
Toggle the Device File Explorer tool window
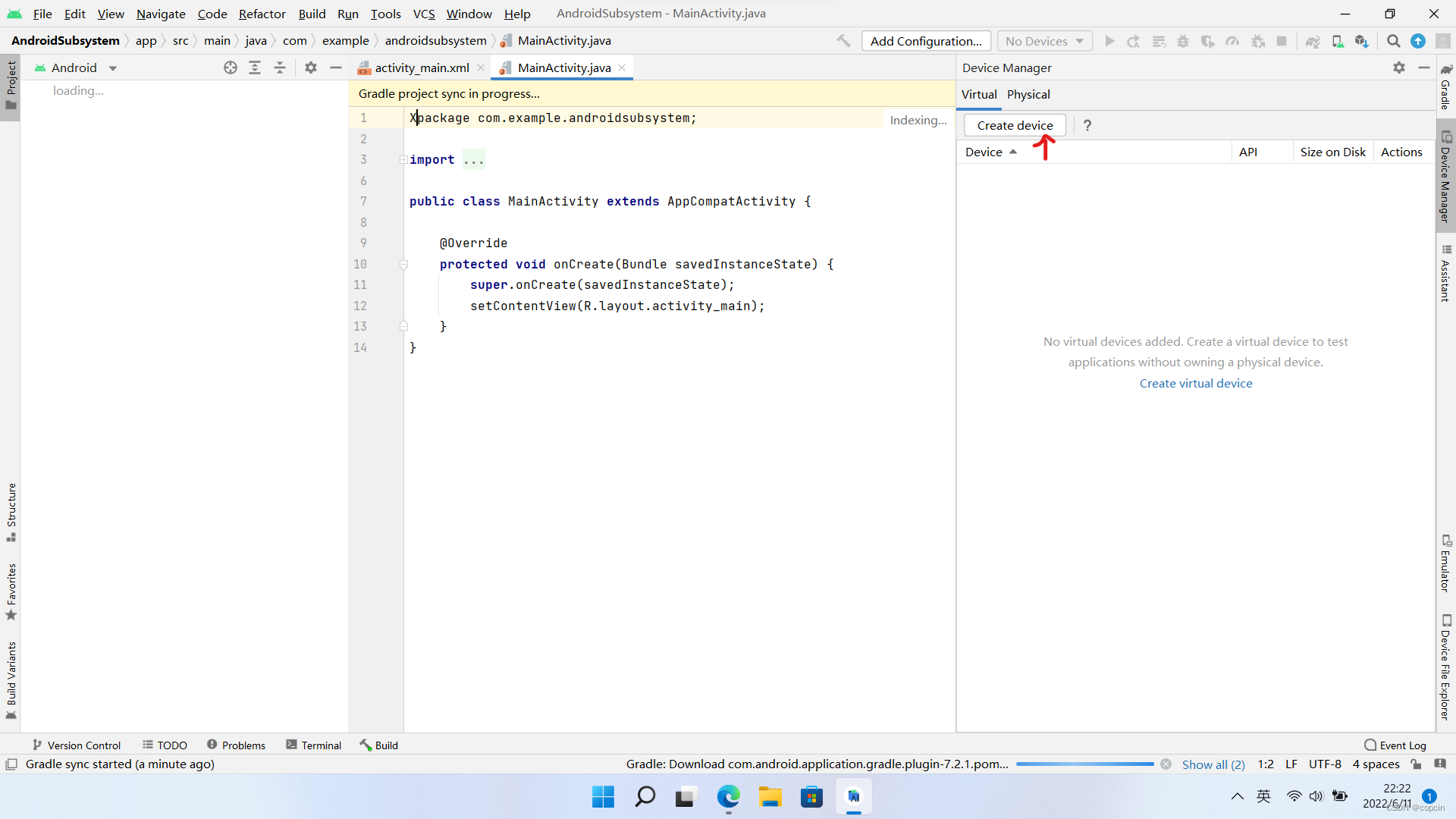tap(1446, 667)
